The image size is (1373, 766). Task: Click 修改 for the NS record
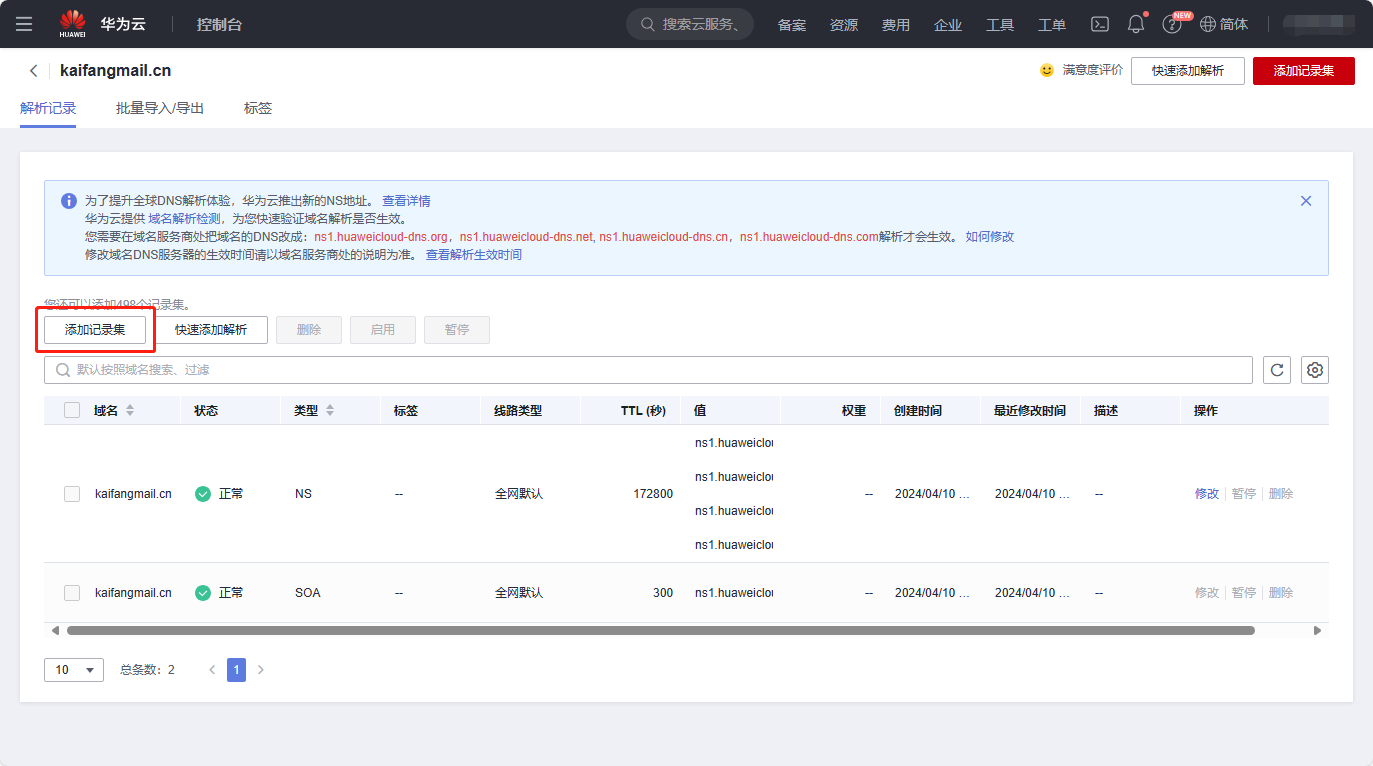click(1207, 494)
